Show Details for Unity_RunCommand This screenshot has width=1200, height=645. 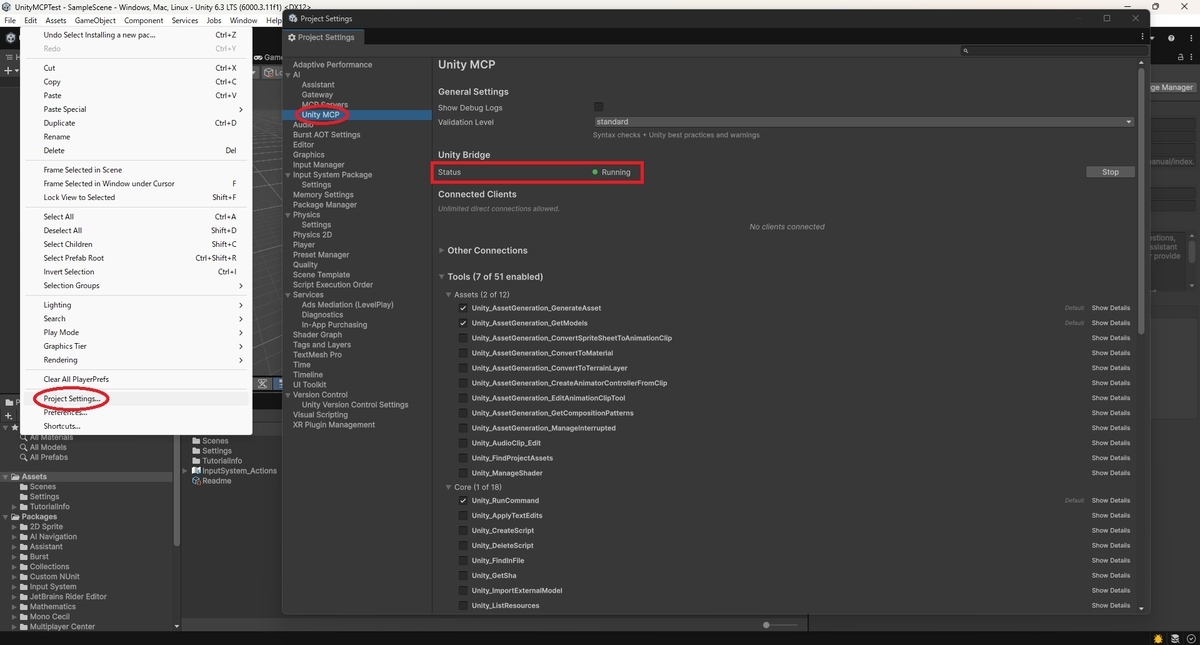tap(1110, 501)
